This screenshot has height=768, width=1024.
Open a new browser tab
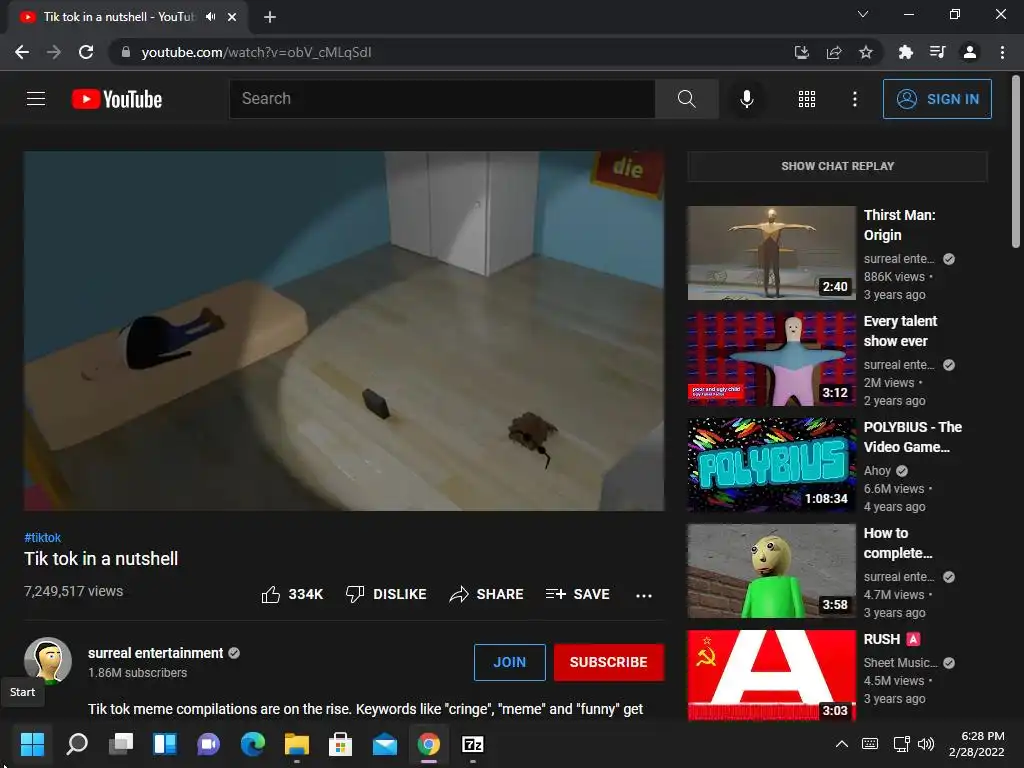coord(270,17)
